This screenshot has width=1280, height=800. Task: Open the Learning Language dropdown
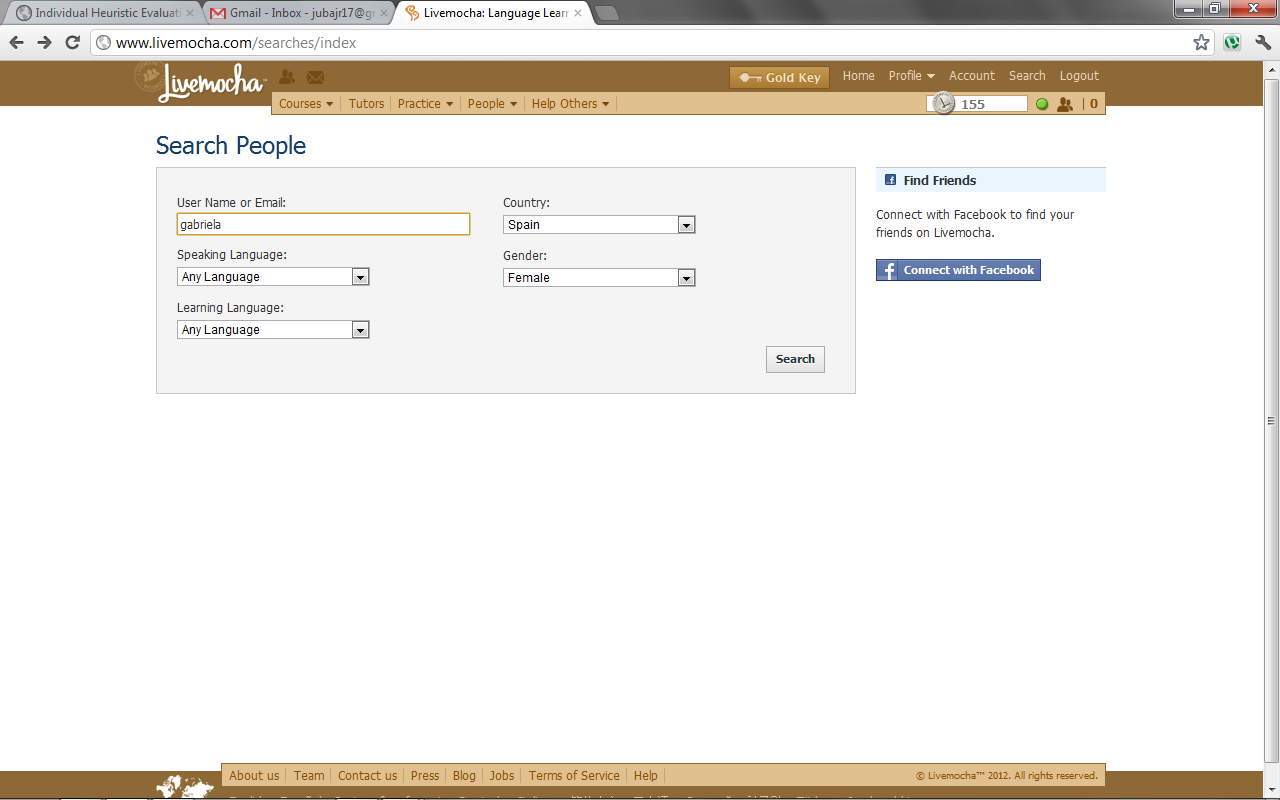click(273, 330)
